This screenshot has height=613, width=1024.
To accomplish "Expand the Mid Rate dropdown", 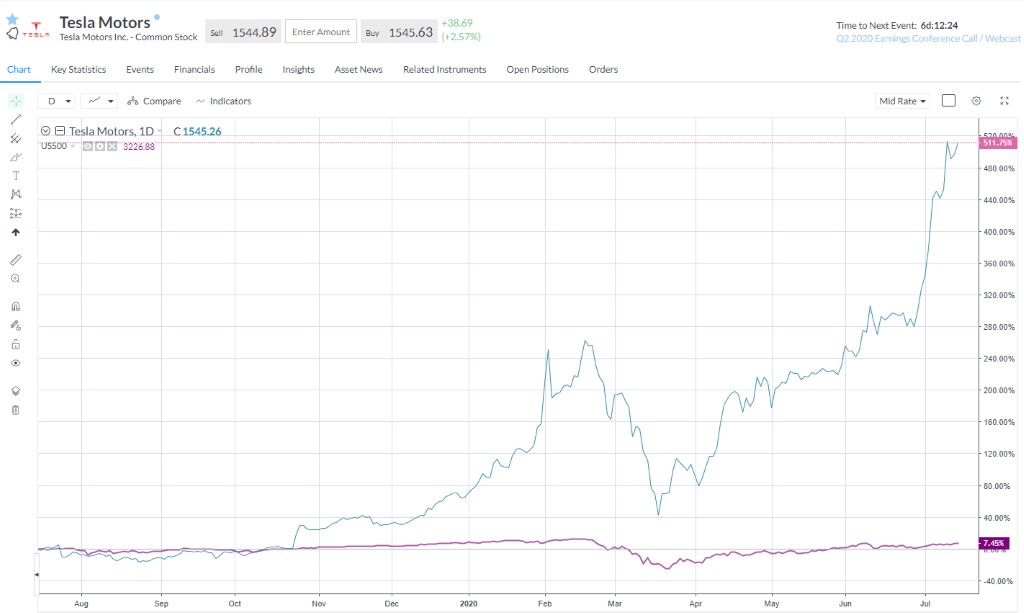I will click(902, 101).
